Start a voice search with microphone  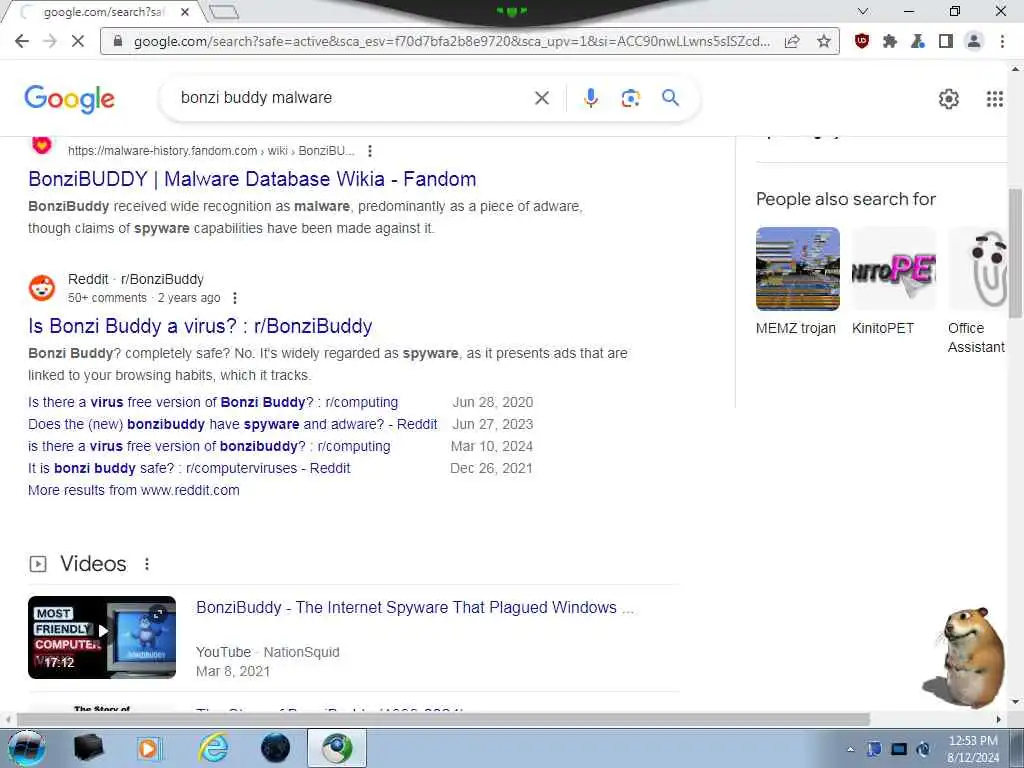coord(590,98)
